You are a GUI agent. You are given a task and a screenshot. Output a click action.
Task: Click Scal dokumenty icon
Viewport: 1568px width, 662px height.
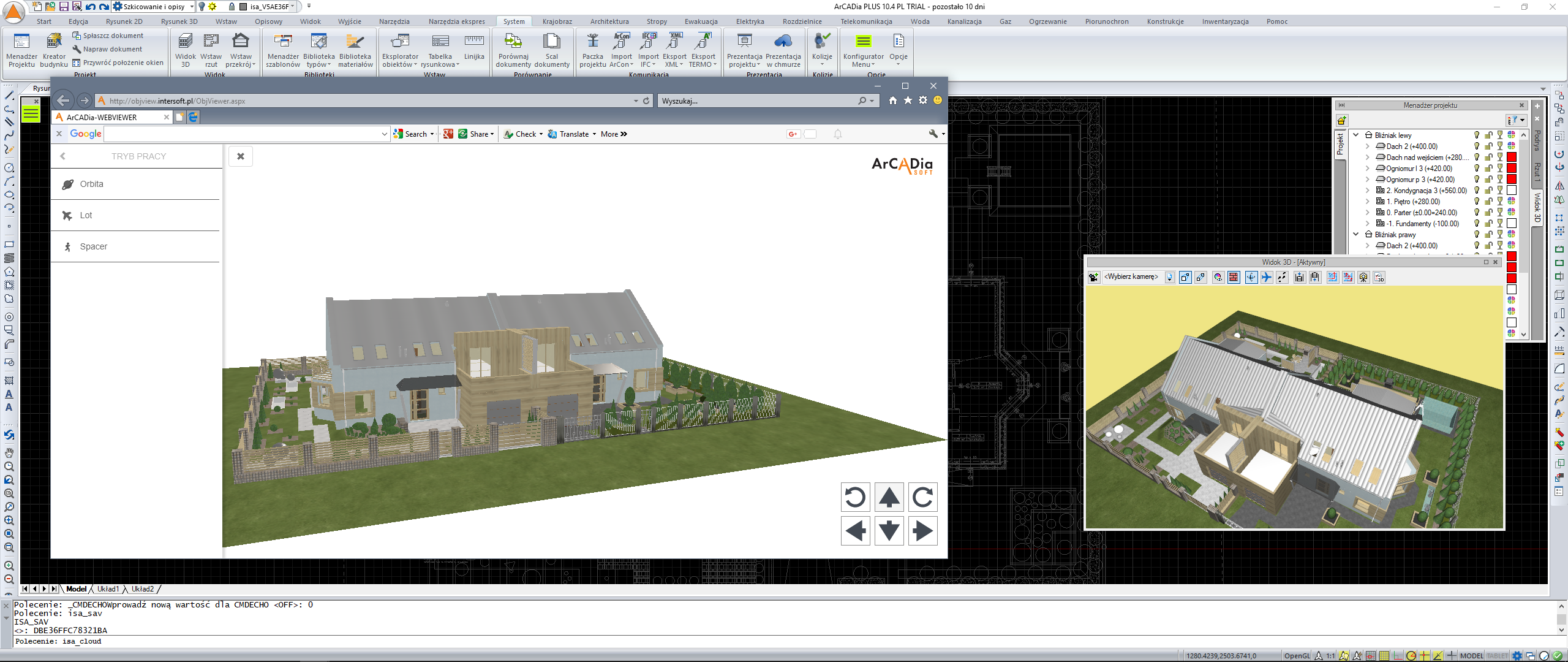552,50
